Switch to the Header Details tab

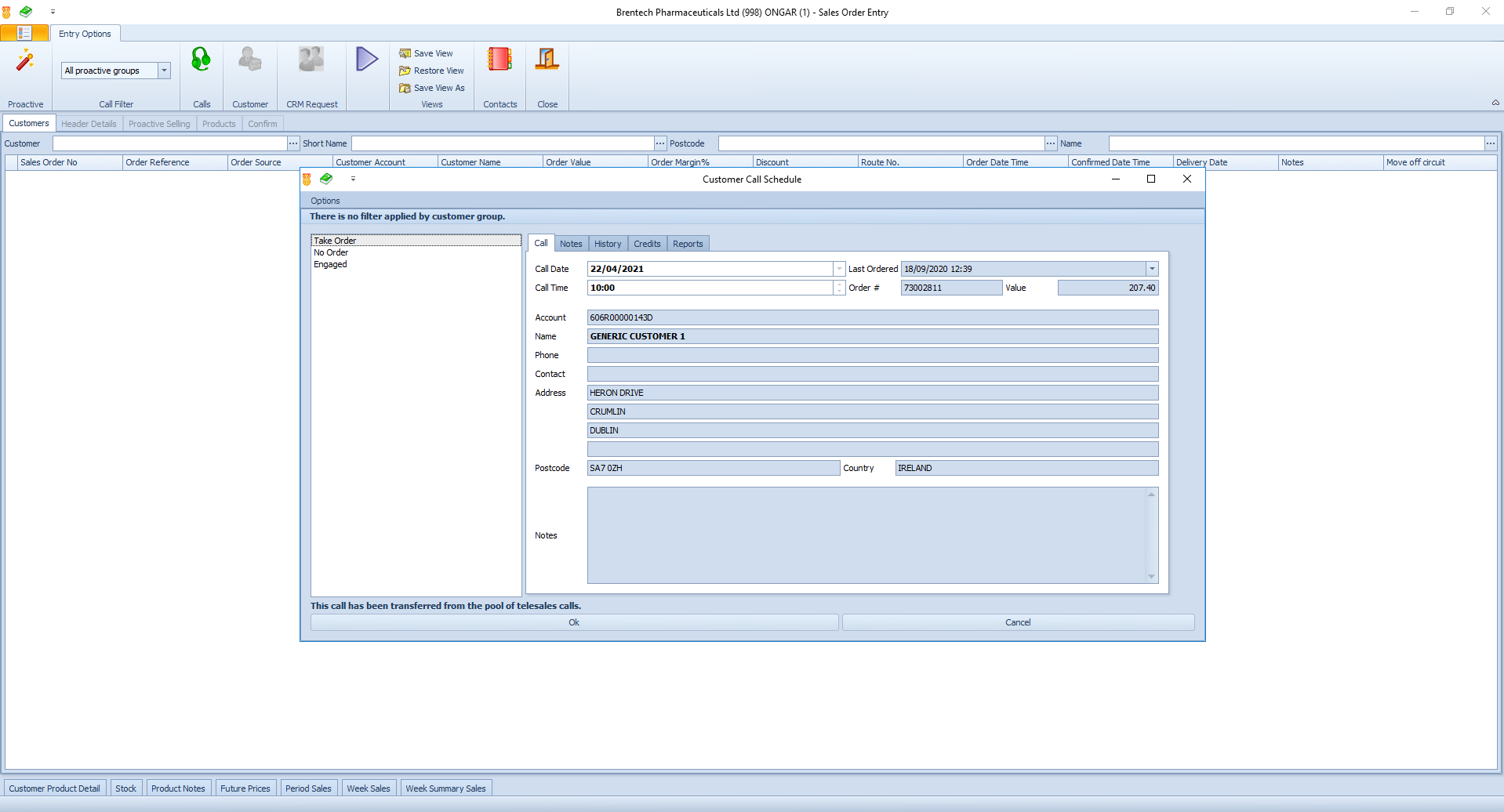pos(89,124)
